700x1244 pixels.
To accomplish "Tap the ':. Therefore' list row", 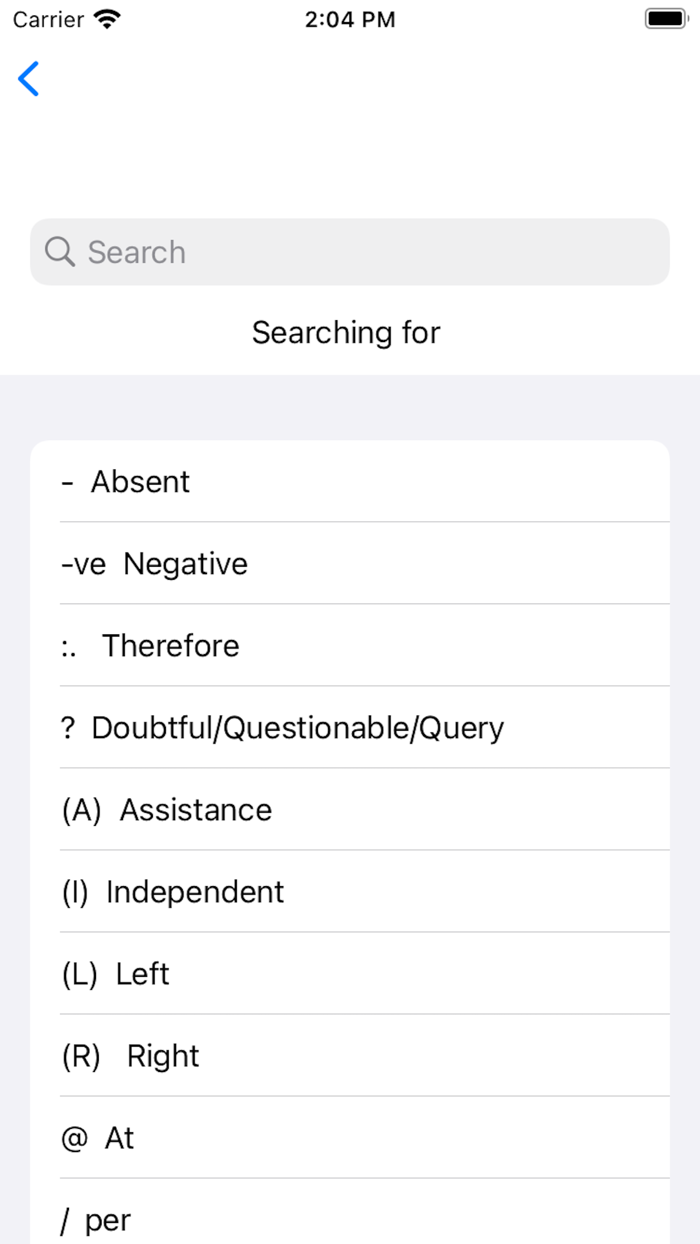I will 350,645.
